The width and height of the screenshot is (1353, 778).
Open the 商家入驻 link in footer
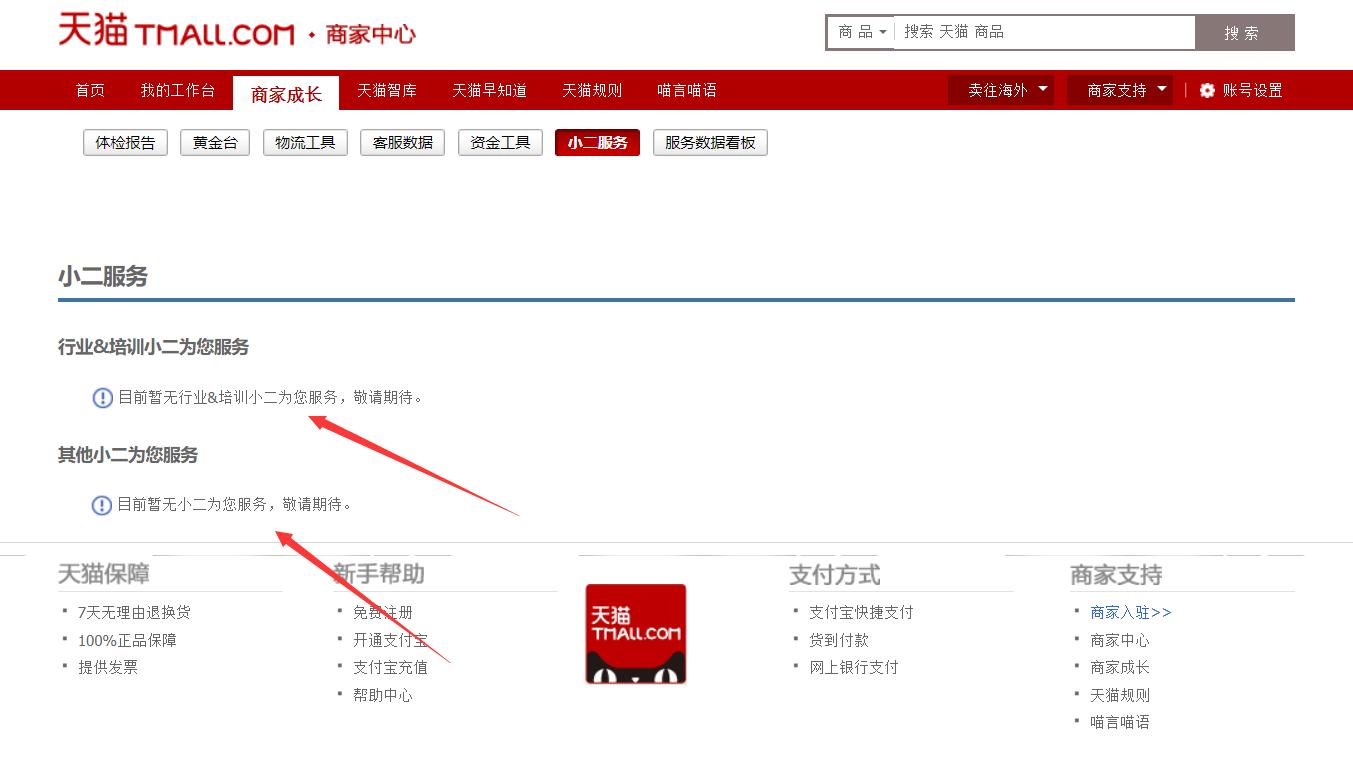[x=1129, y=612]
